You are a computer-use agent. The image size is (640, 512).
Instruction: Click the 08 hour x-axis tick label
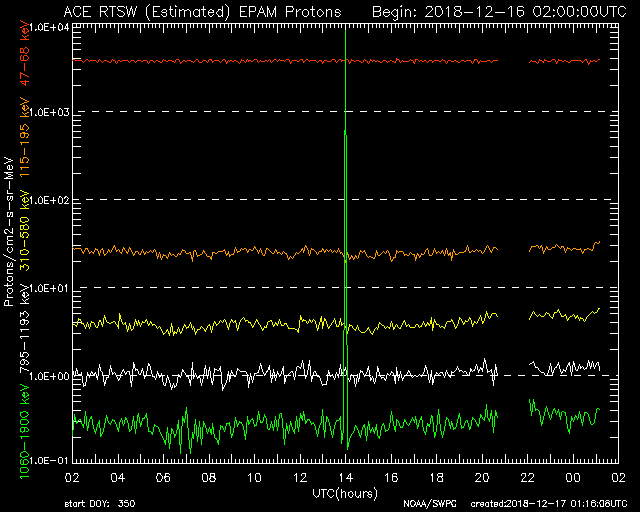[209, 478]
